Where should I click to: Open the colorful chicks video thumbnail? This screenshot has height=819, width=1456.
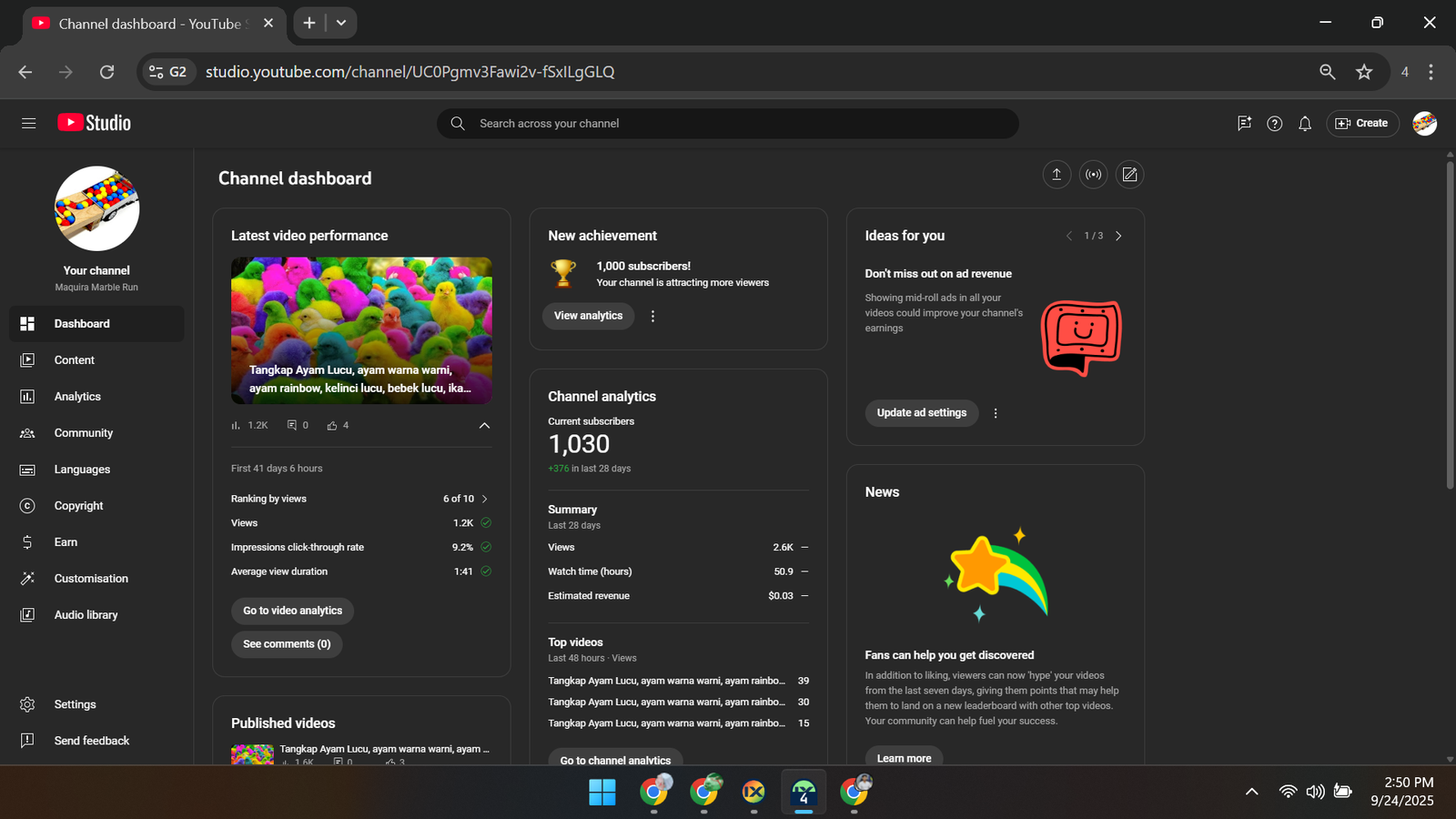pos(361,329)
